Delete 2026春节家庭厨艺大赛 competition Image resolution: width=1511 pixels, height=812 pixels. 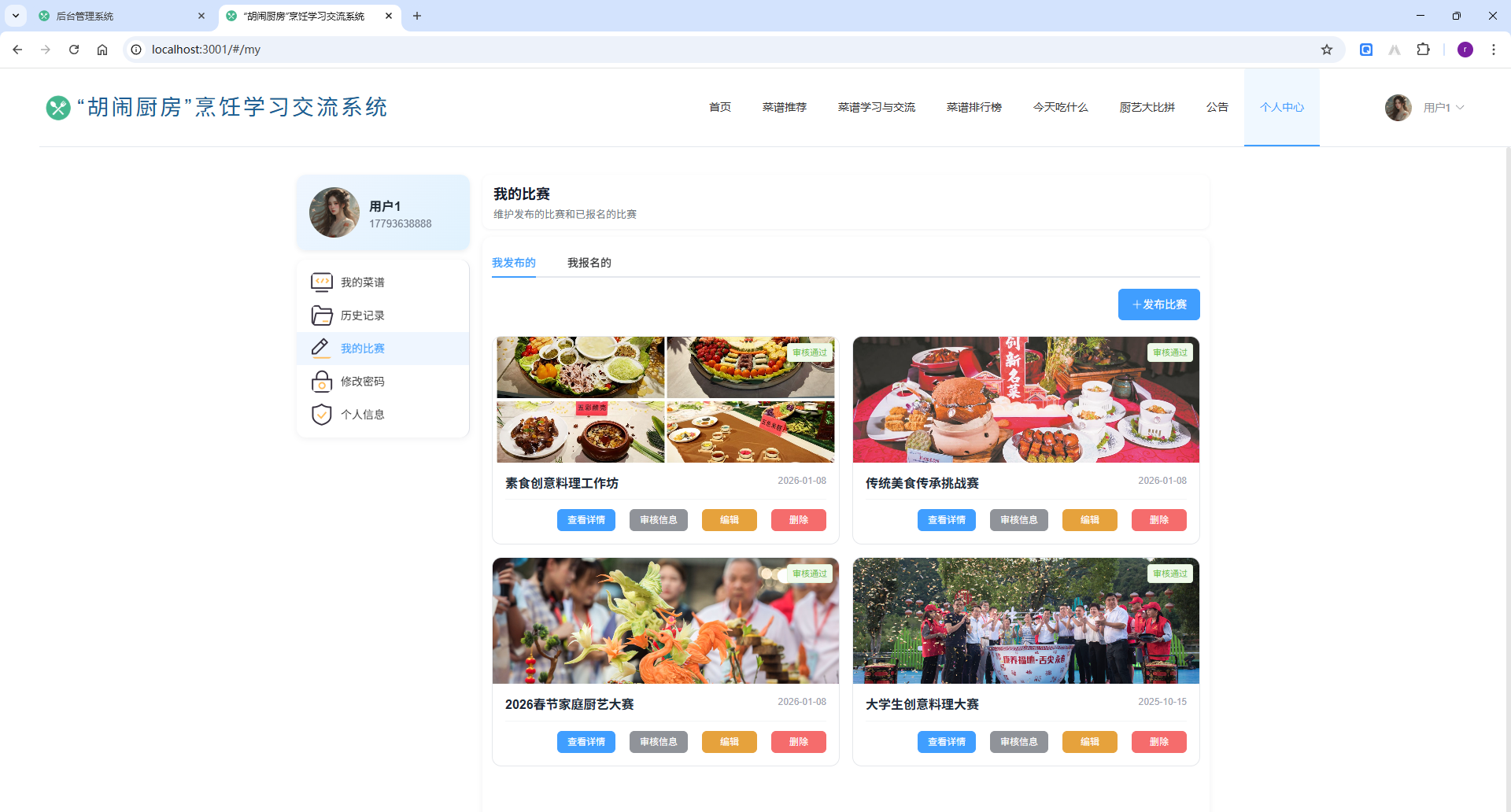coord(799,742)
